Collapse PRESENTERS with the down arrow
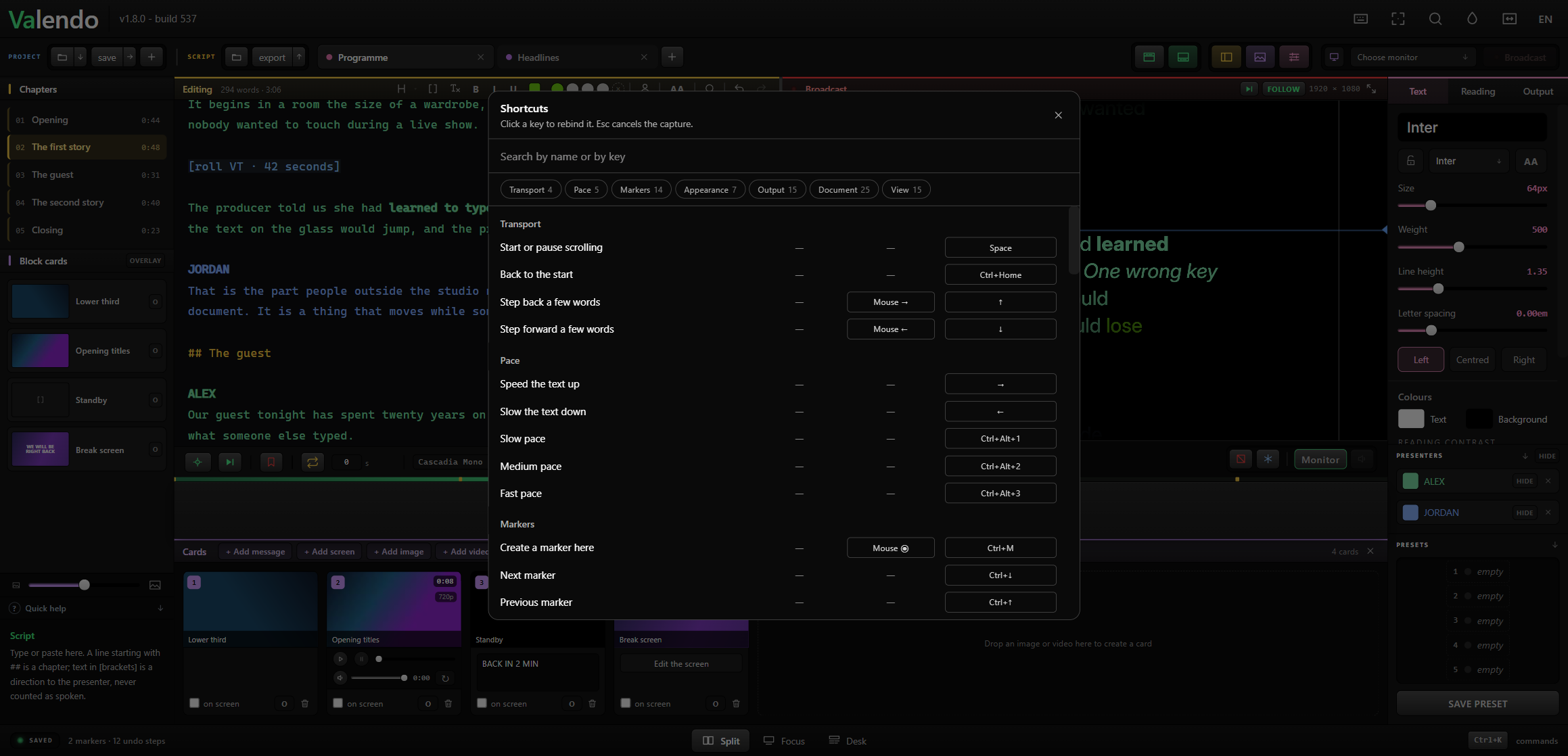This screenshot has height=756, width=1568. 1525,456
